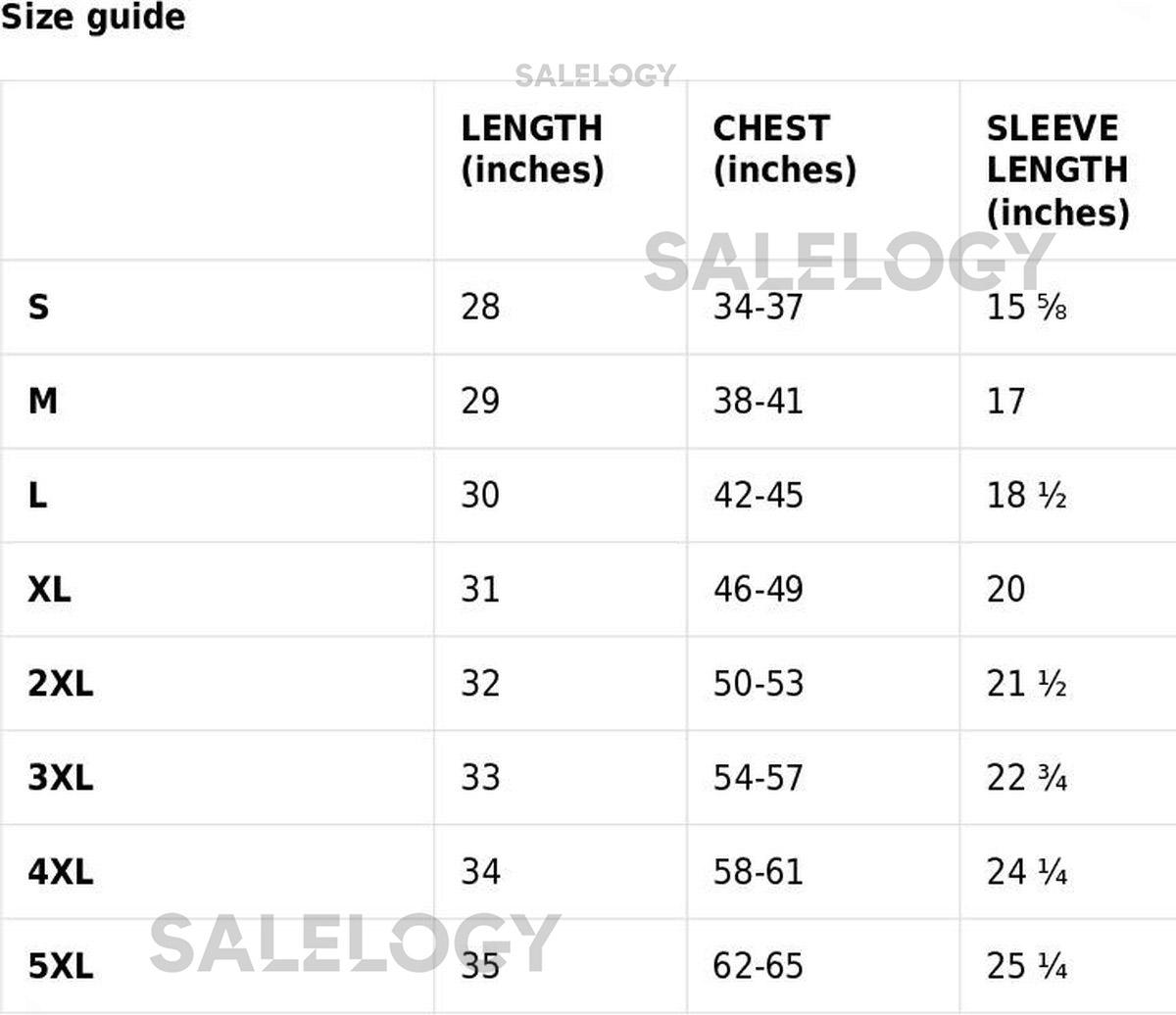
Task: Click chest range 58-61 for 4XL
Action: click(758, 872)
